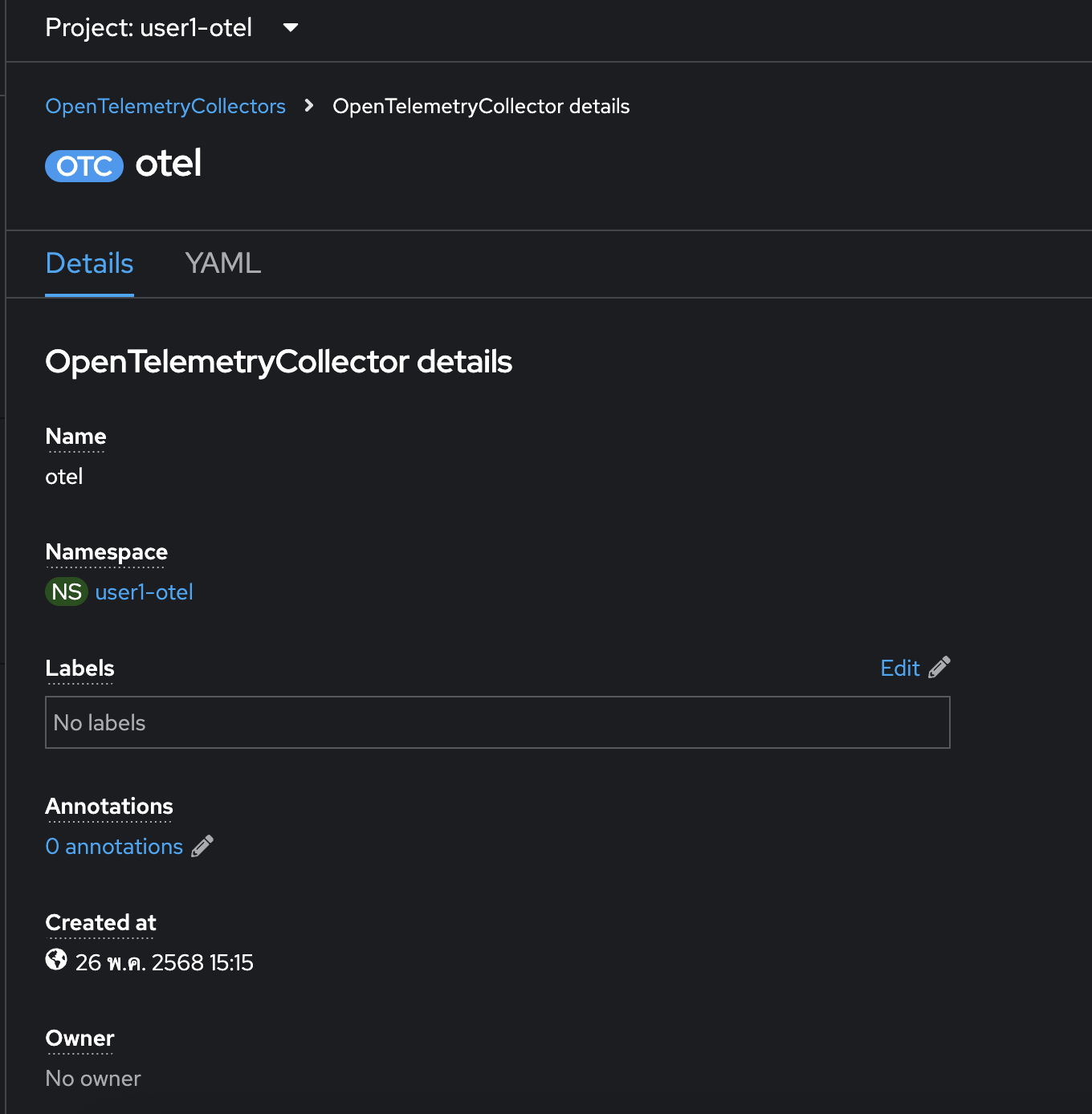Click the Owner field label
Screen dimensions: 1092x1114
[79, 1039]
